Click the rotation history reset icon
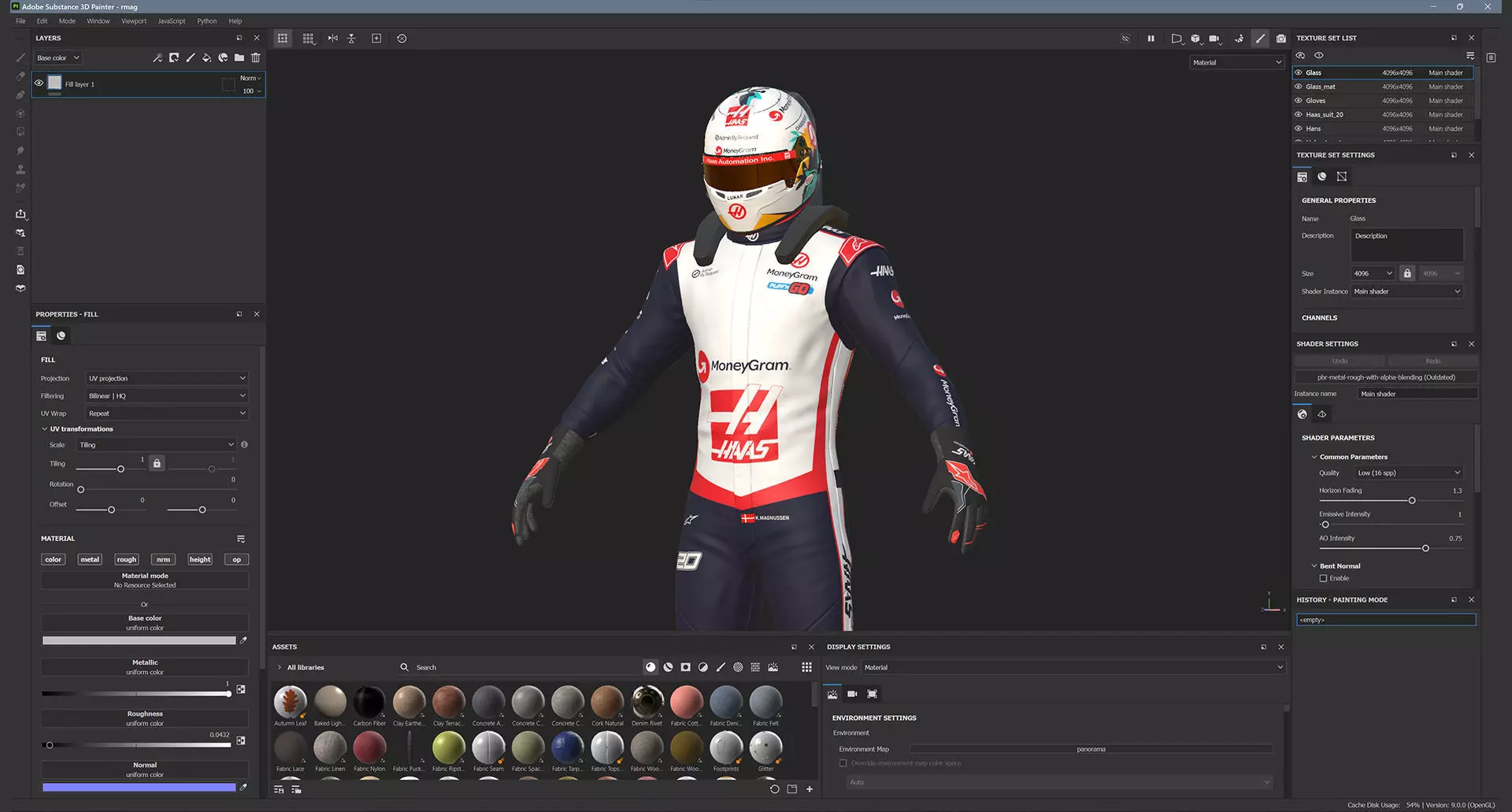Screen dimensions: 1512x812 402,38
